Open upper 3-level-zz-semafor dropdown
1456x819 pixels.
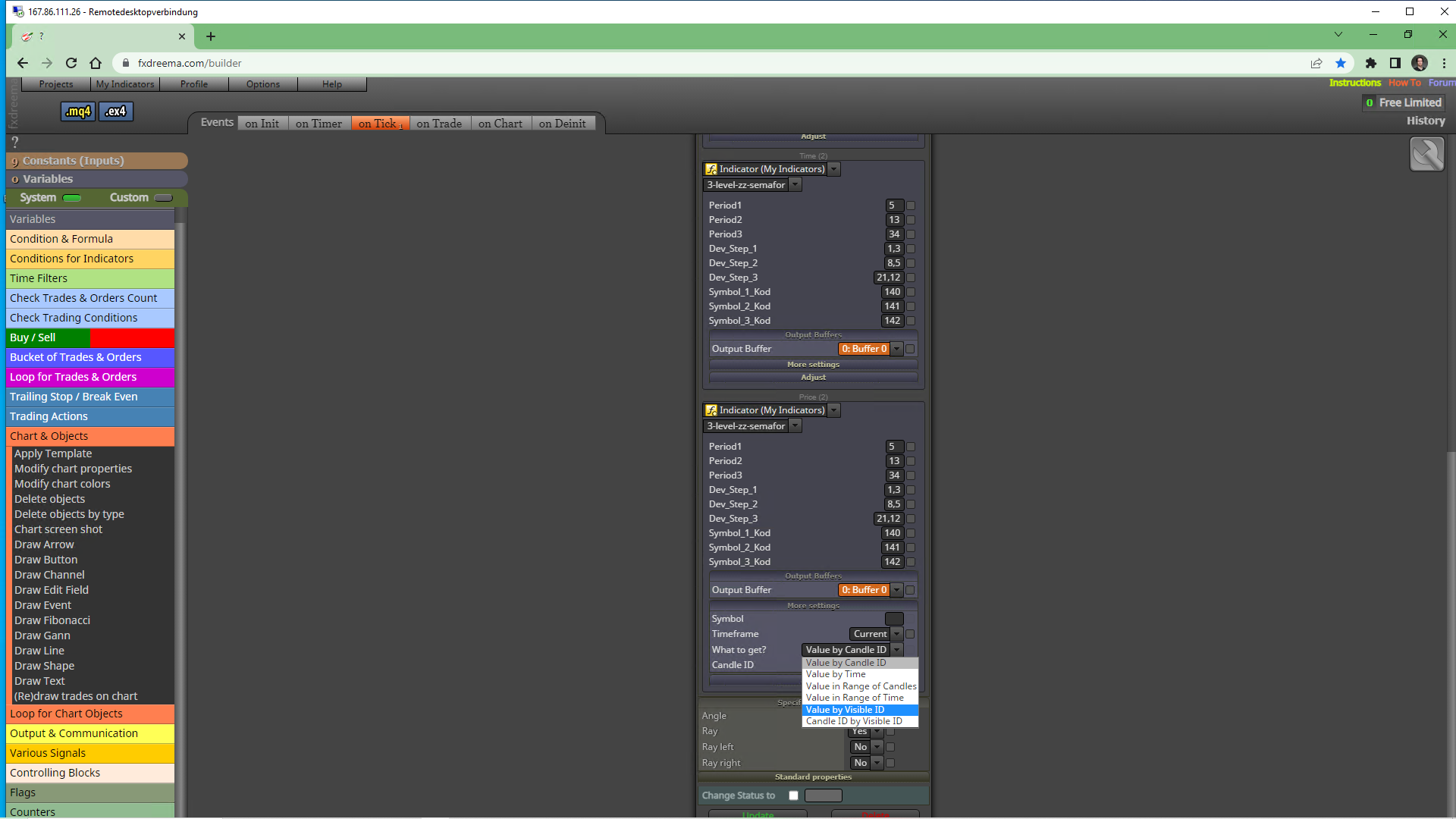click(x=795, y=185)
